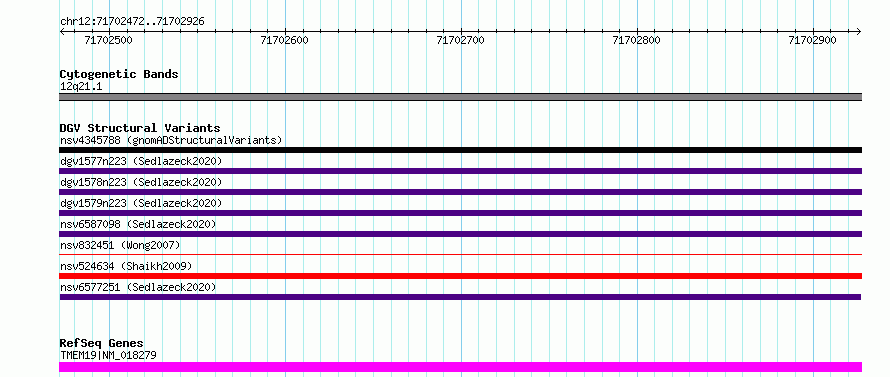Select the purple nsv6587098 variant bar
This screenshot has width=890, height=377.
point(460,234)
